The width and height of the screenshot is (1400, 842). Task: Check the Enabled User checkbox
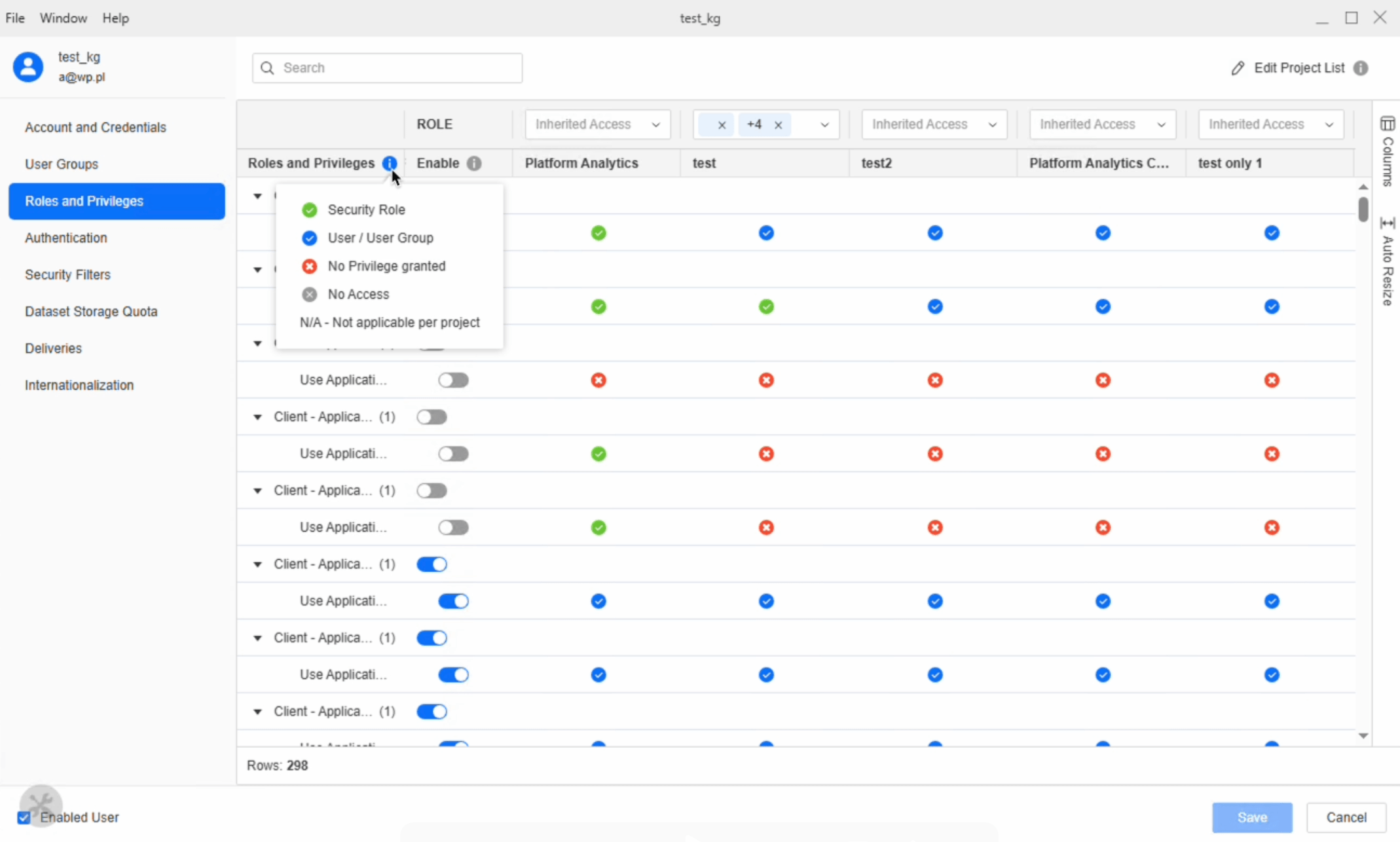click(x=25, y=817)
